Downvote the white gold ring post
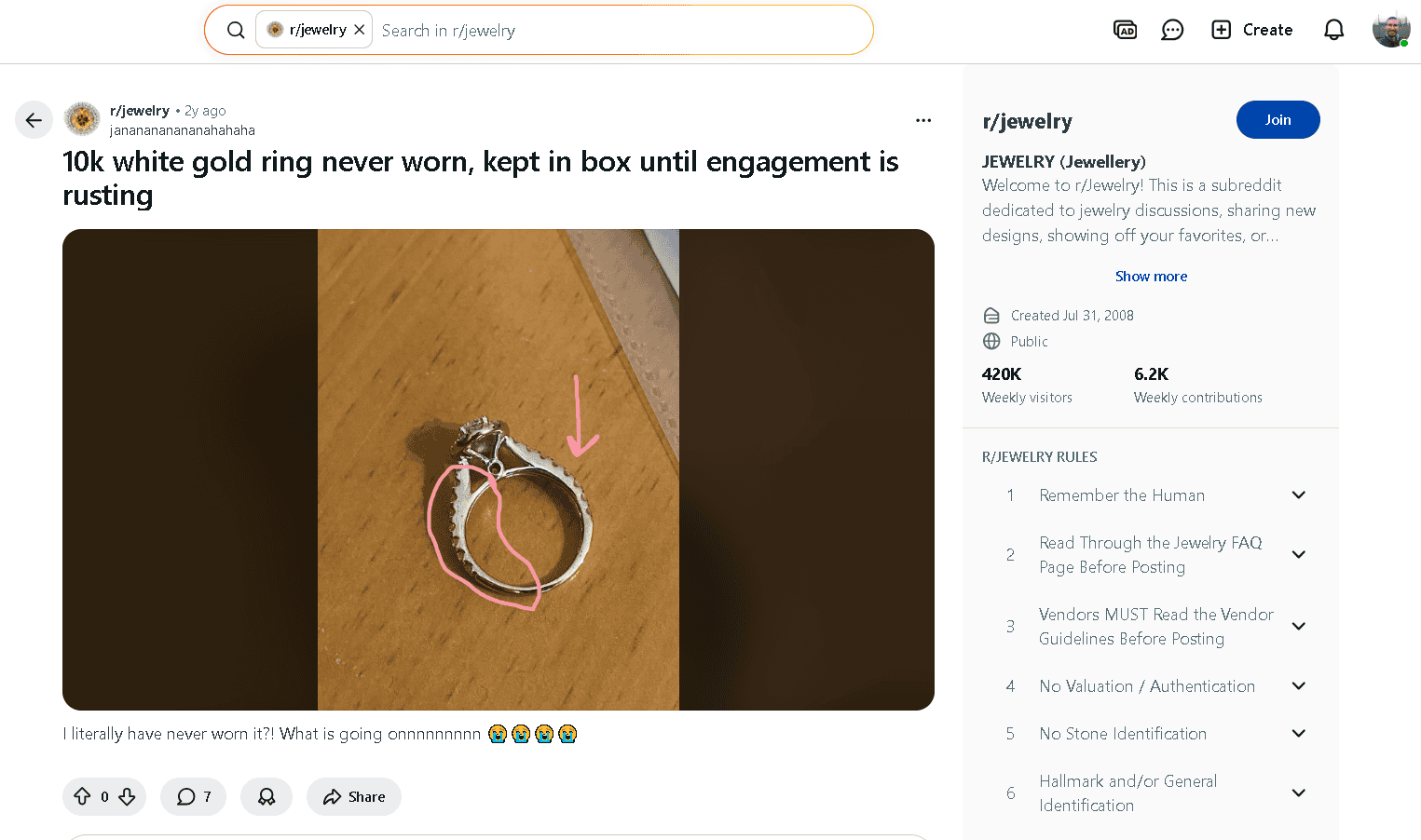 point(128,796)
